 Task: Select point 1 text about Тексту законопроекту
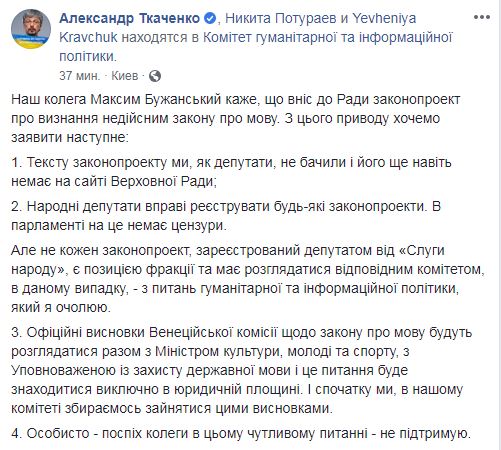point(231,172)
